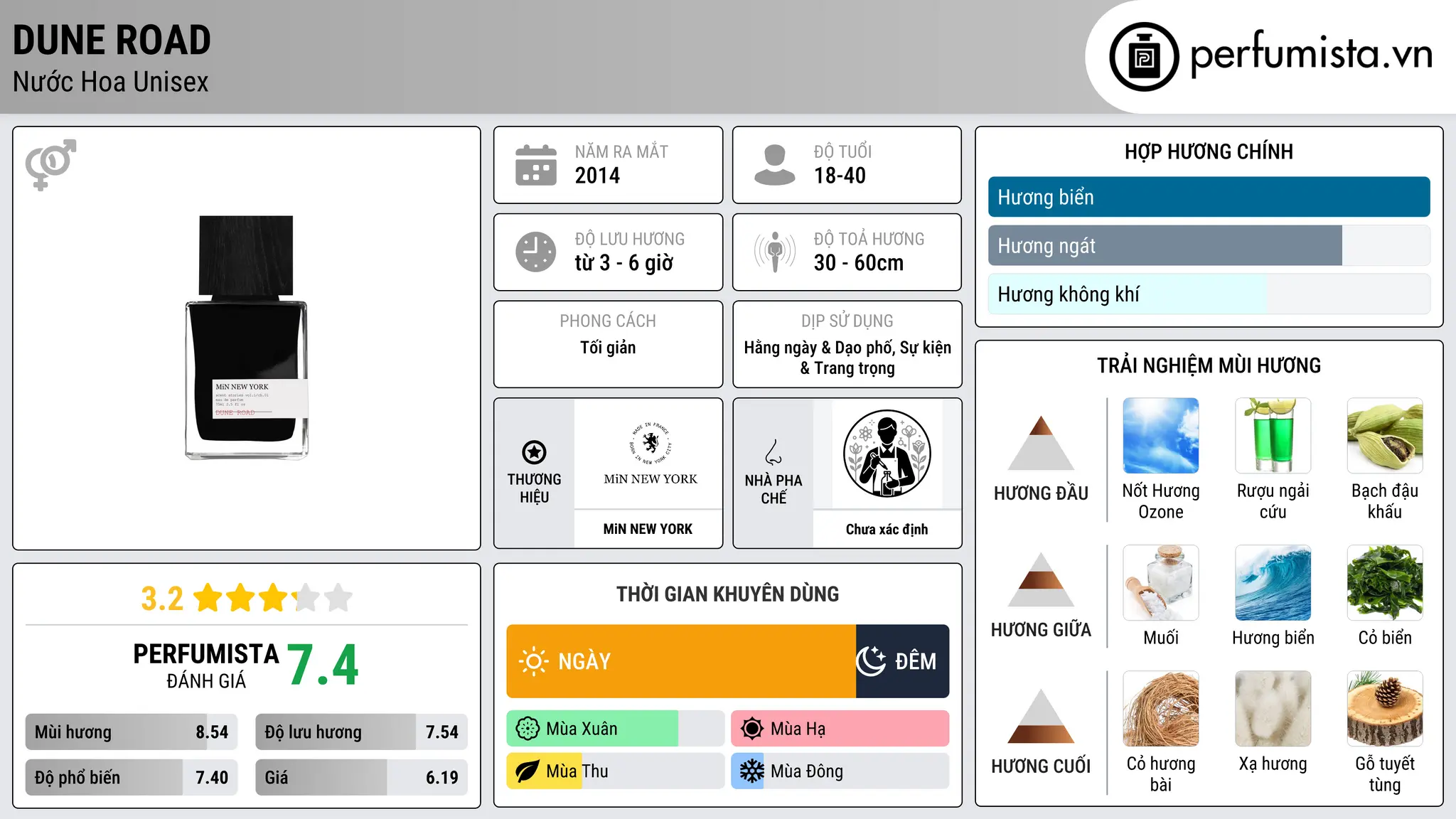
Task: Click the Mùi hương 8.54 score bar
Action: coord(132,732)
